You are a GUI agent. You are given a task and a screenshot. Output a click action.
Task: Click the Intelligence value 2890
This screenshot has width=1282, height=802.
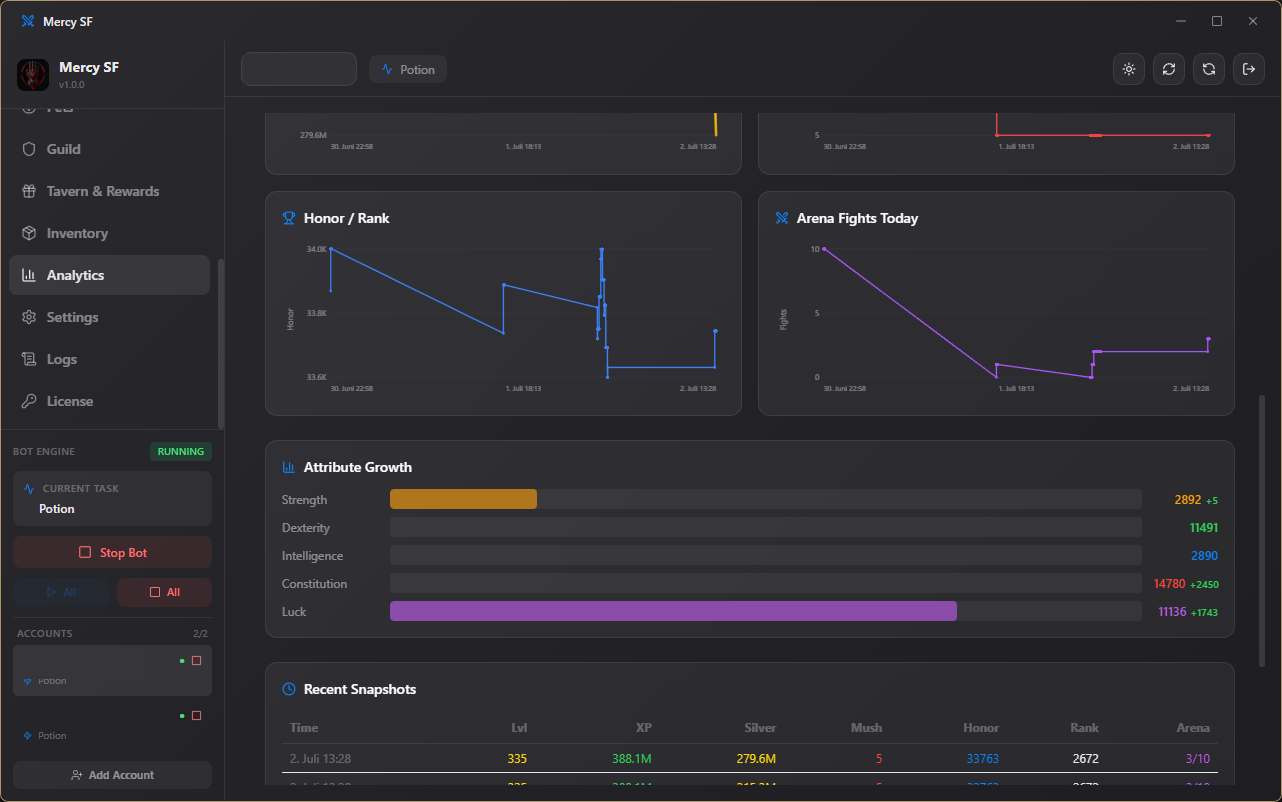coord(1204,556)
